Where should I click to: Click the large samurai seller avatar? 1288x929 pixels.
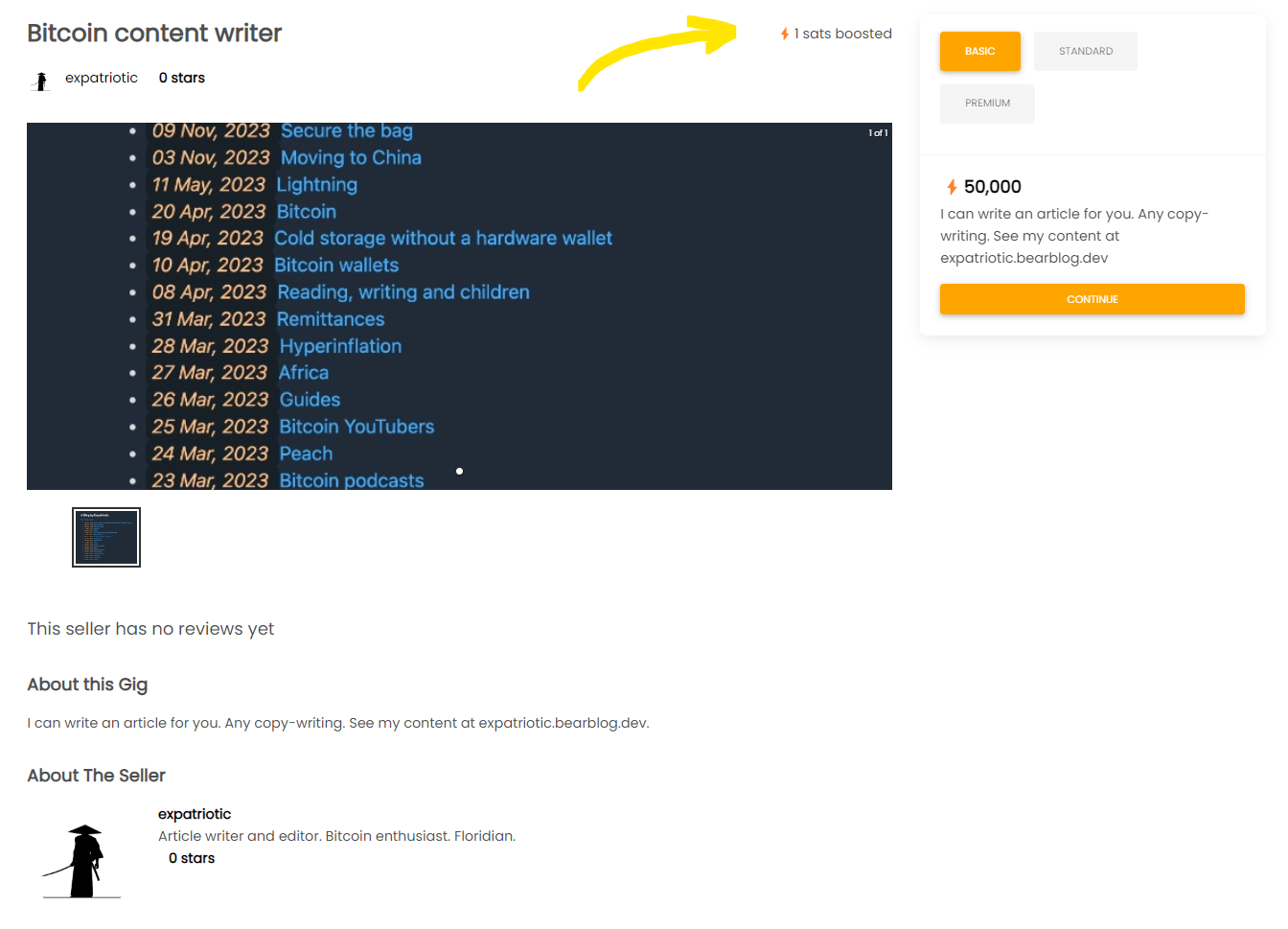click(83, 861)
